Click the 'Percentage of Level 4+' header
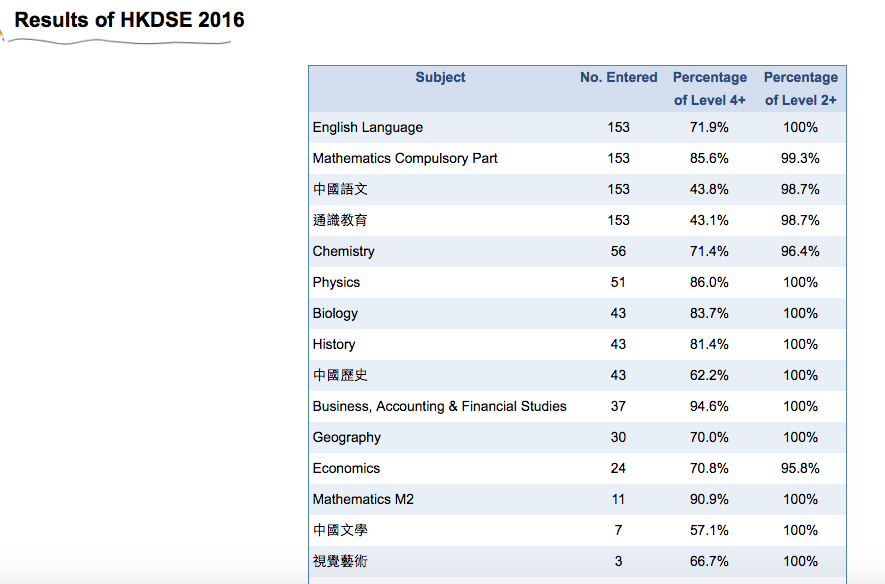 [x=709, y=89]
